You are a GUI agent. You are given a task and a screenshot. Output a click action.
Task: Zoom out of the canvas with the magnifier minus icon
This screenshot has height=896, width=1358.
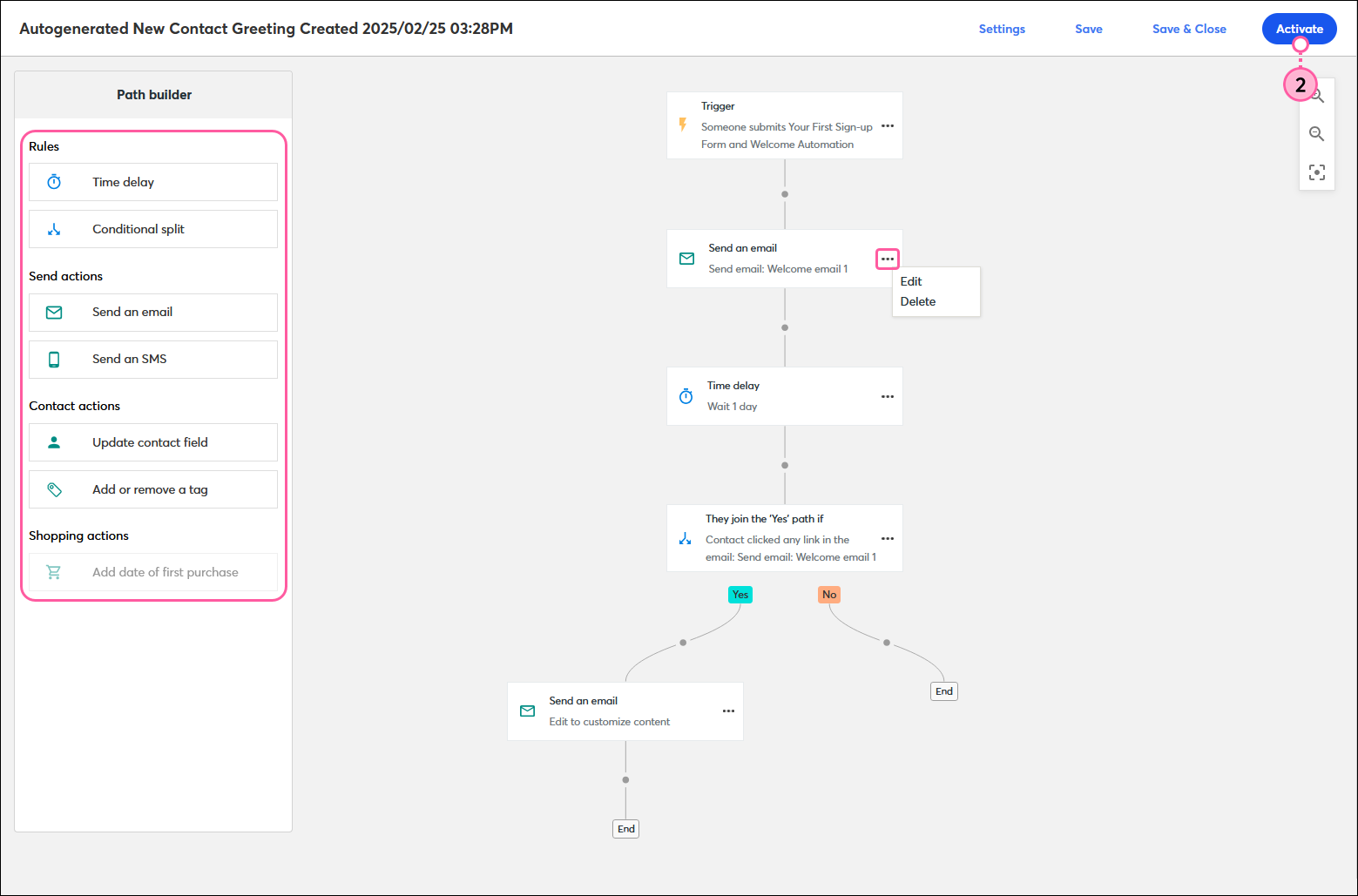click(1316, 134)
